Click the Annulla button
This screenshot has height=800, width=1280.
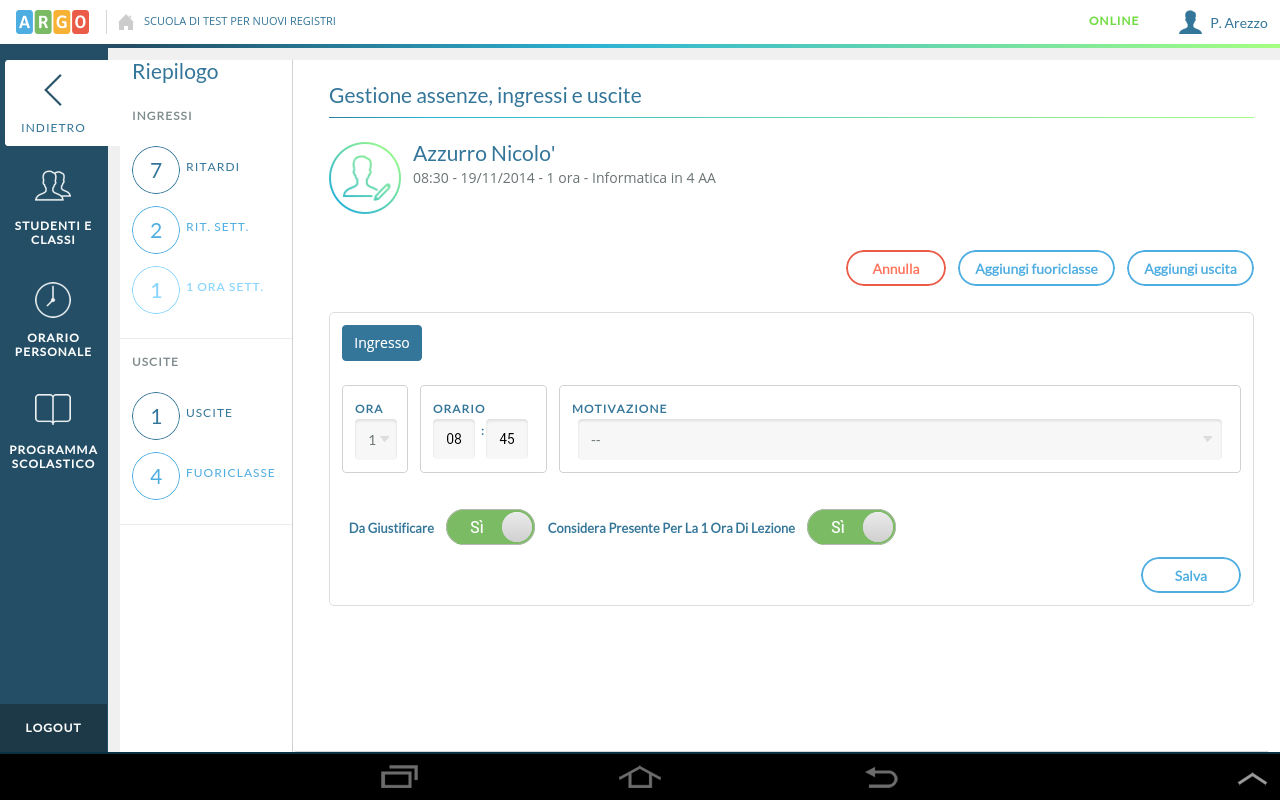point(896,269)
